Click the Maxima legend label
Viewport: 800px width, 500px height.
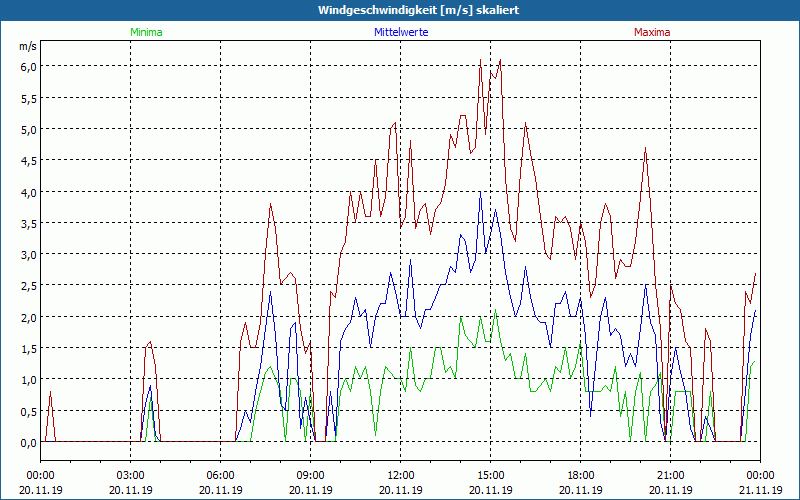point(651,32)
